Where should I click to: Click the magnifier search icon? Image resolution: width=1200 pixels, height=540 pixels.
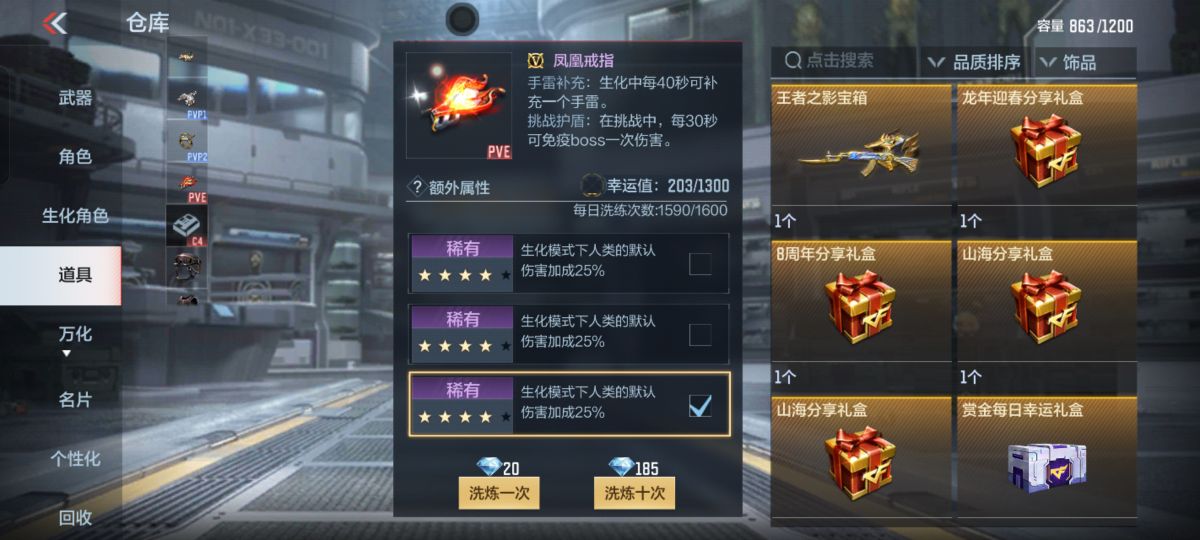click(x=793, y=61)
